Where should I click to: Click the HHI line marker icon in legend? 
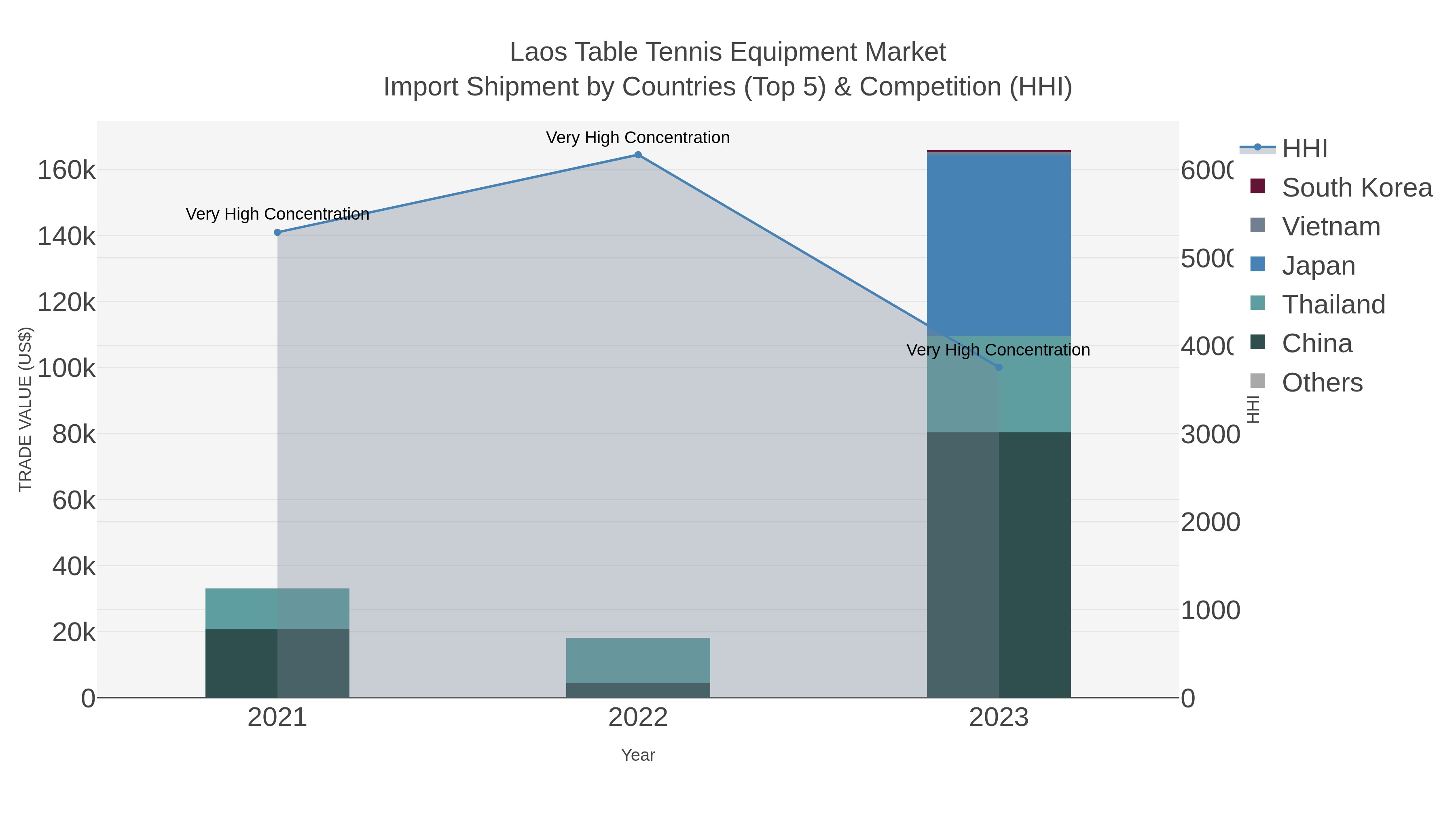pyautogui.click(x=1257, y=148)
